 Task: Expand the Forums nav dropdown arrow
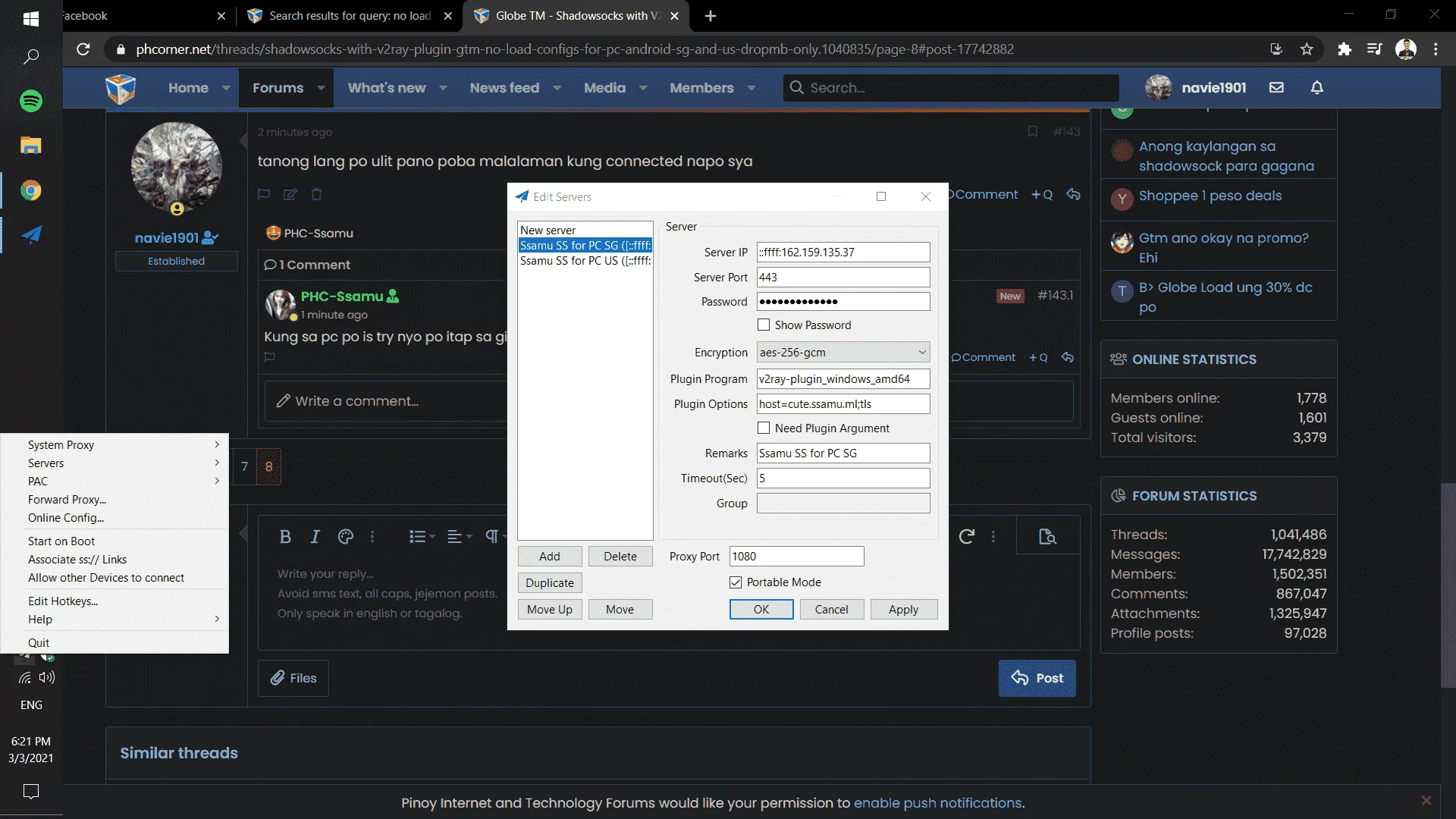point(321,88)
